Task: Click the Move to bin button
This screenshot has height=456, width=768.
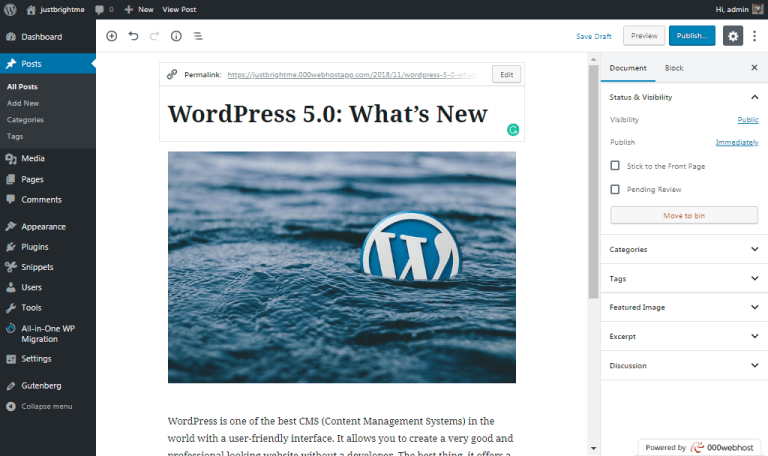Action: point(684,215)
